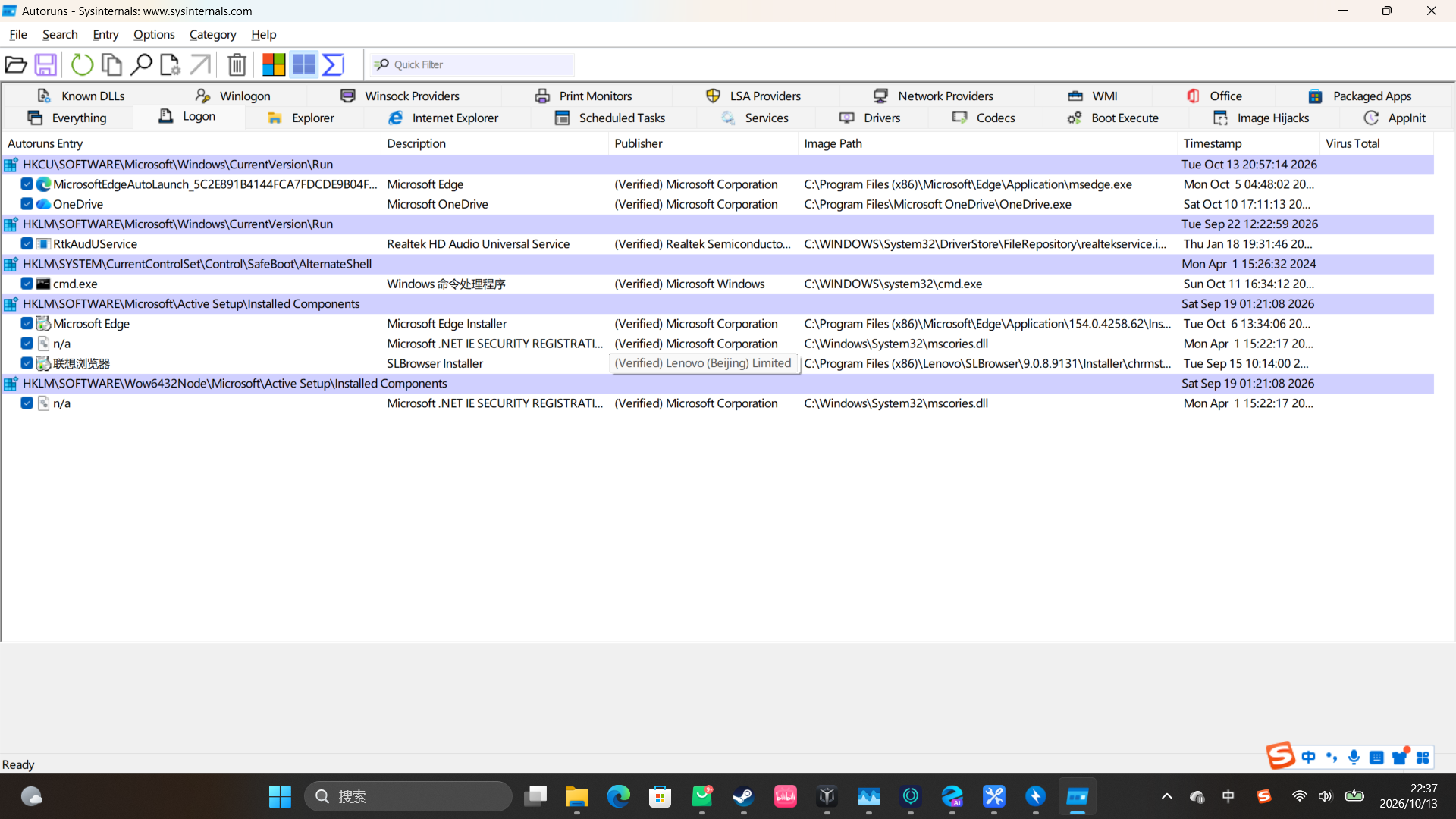Open File Explorer from the taskbar

pos(577,796)
